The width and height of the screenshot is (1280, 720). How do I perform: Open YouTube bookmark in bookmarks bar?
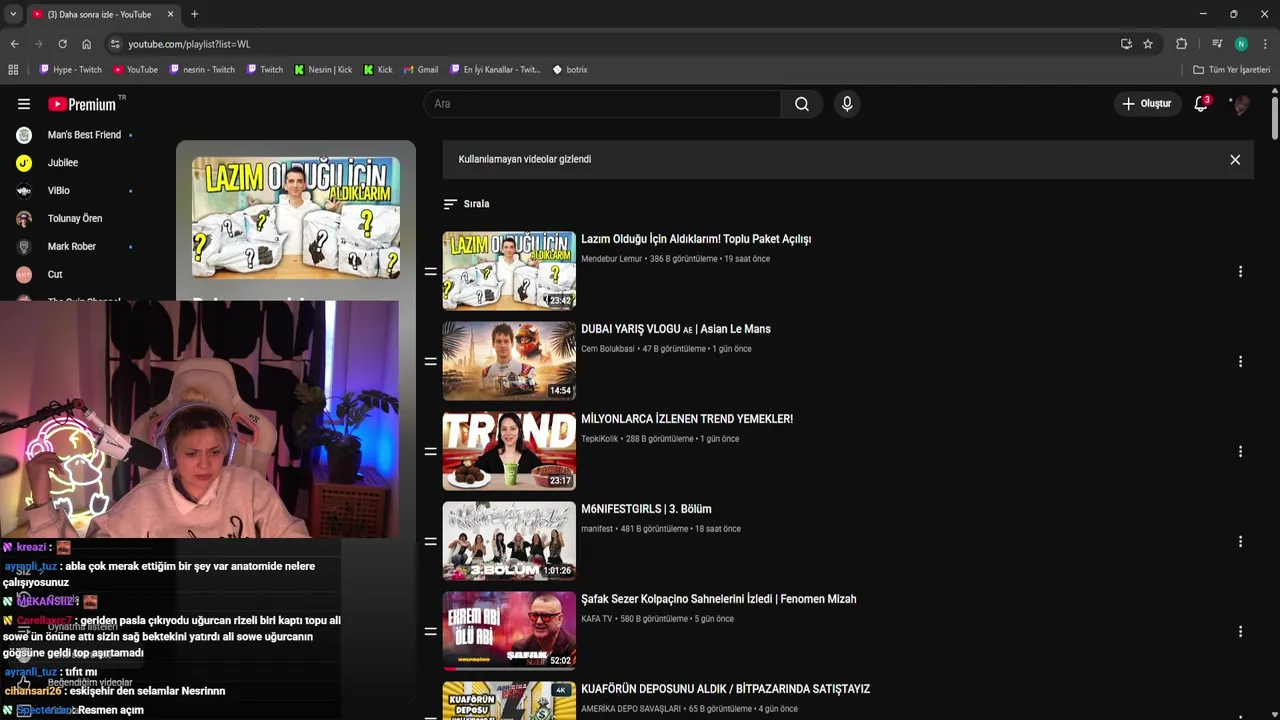coord(135,70)
